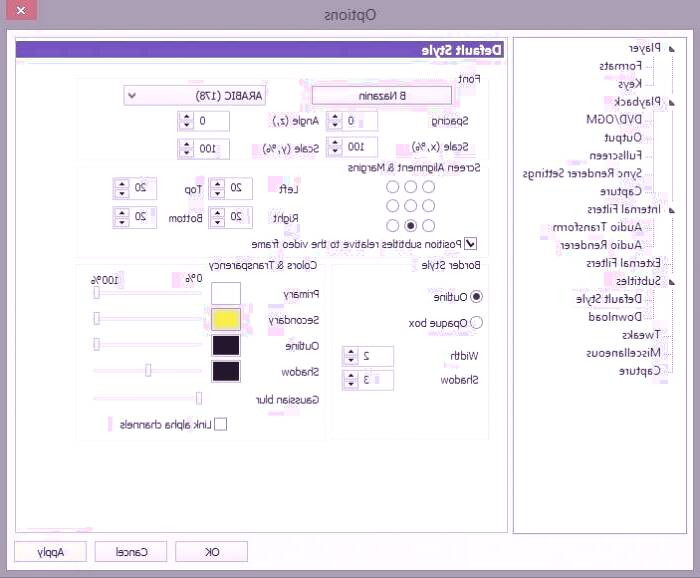Screen dimensions: 700x578
Task: Click the B Nazanin font button
Action: point(381,96)
